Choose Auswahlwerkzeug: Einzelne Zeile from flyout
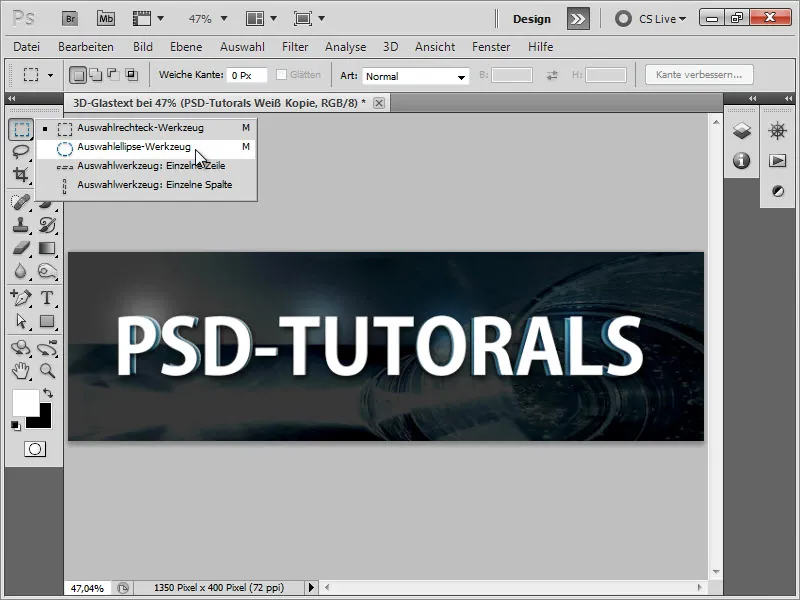The height and width of the screenshot is (600, 800). (x=145, y=166)
